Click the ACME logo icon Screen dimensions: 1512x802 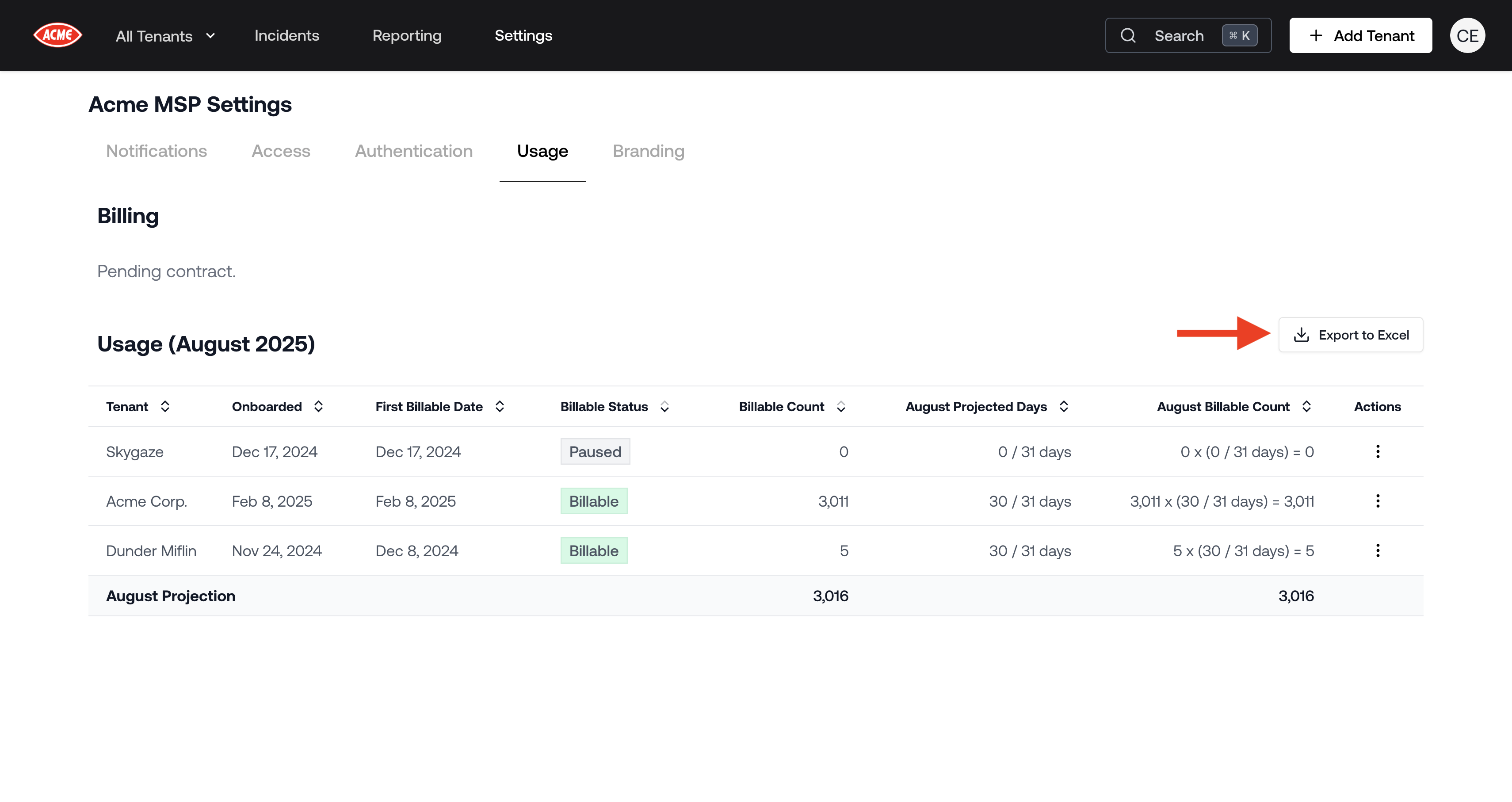(57, 35)
